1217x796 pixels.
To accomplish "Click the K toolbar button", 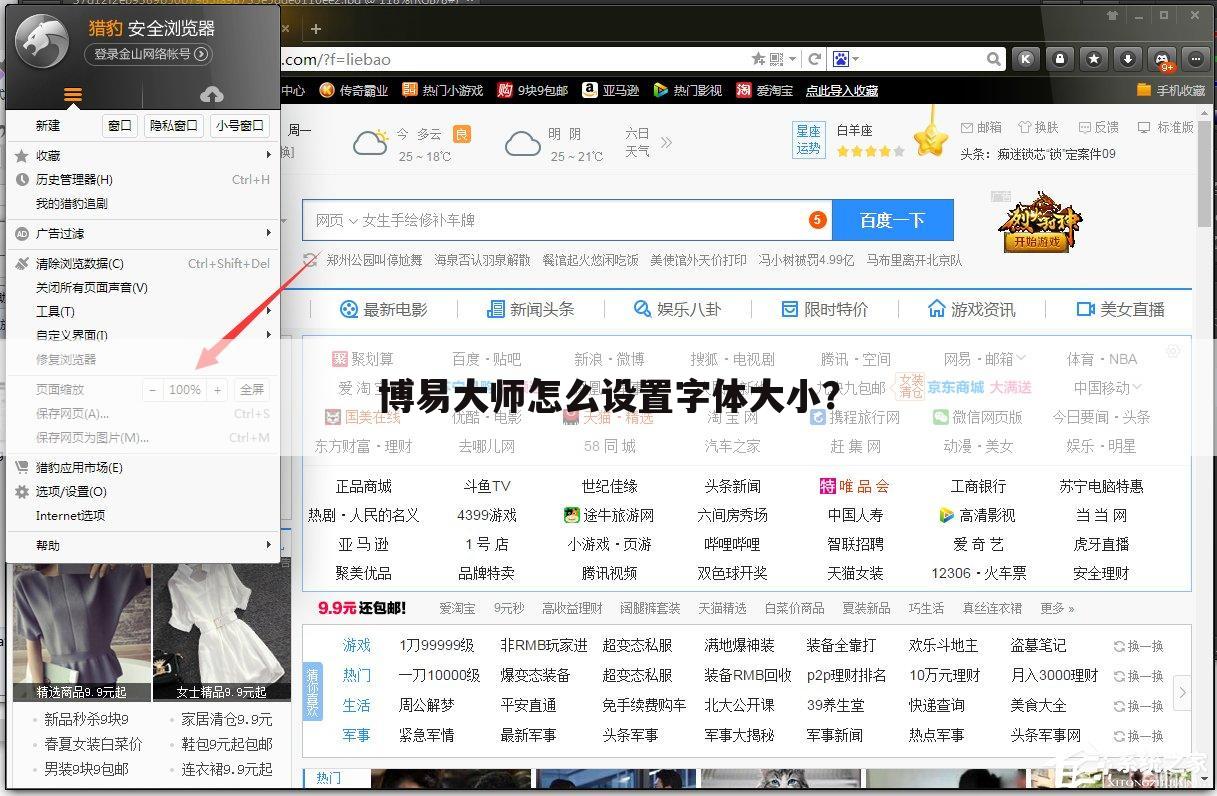I will [x=1025, y=59].
